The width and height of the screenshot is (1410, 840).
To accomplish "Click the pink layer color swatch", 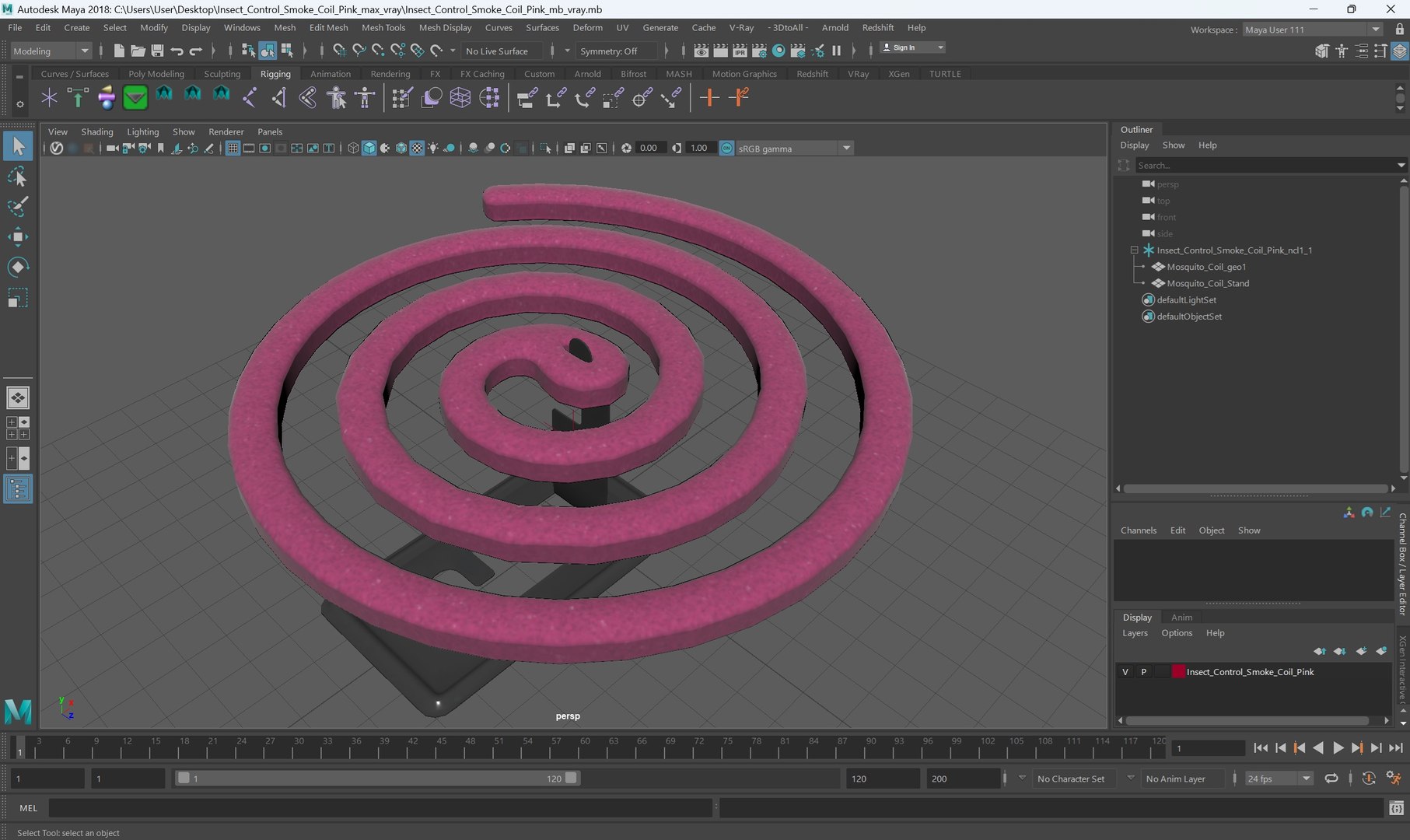I will click(x=1178, y=672).
